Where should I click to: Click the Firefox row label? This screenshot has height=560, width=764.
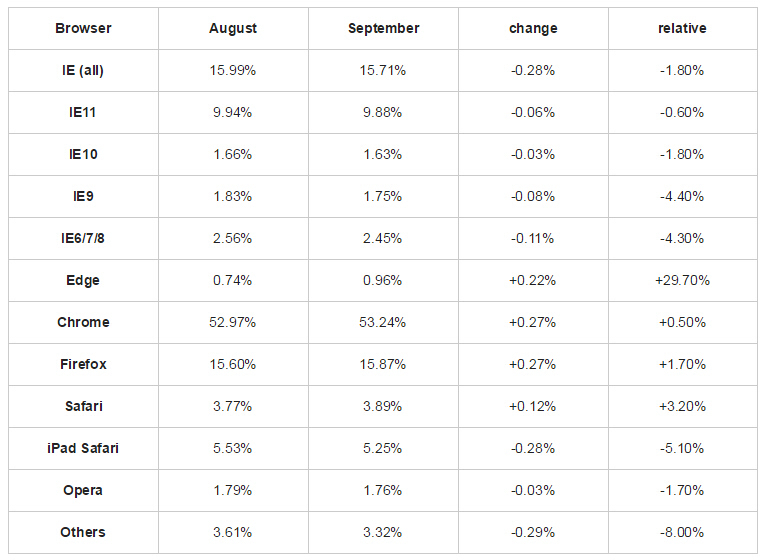coord(83,364)
